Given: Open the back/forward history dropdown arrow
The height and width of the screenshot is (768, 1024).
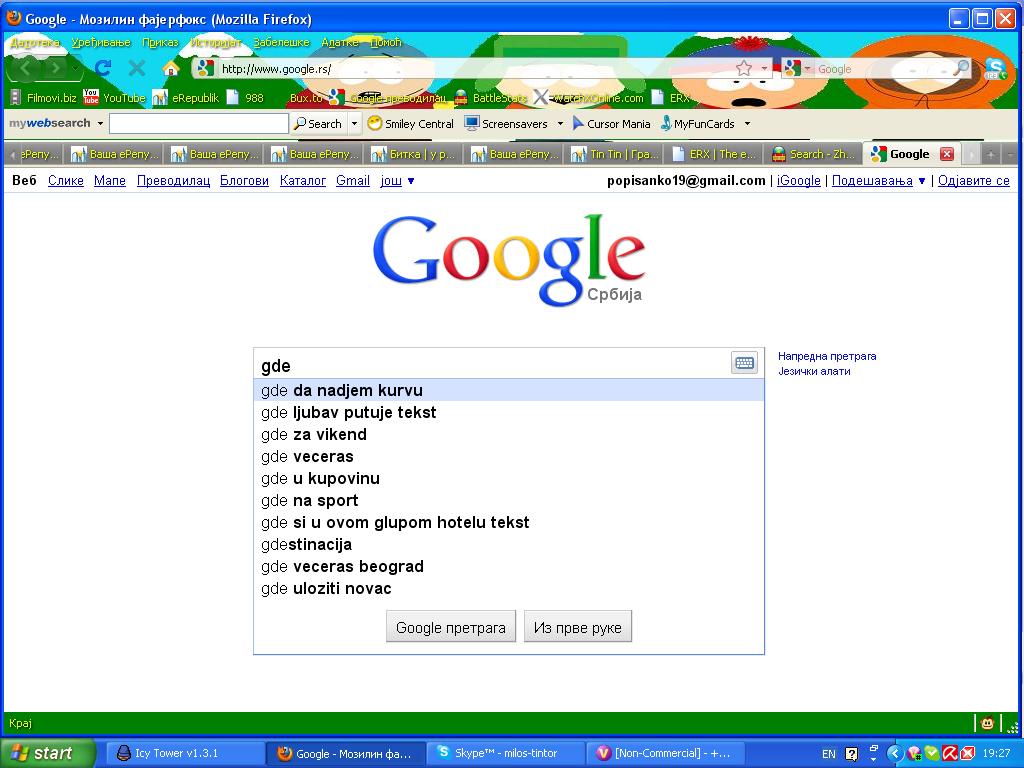Looking at the screenshot, I should pyautogui.click(x=76, y=68).
